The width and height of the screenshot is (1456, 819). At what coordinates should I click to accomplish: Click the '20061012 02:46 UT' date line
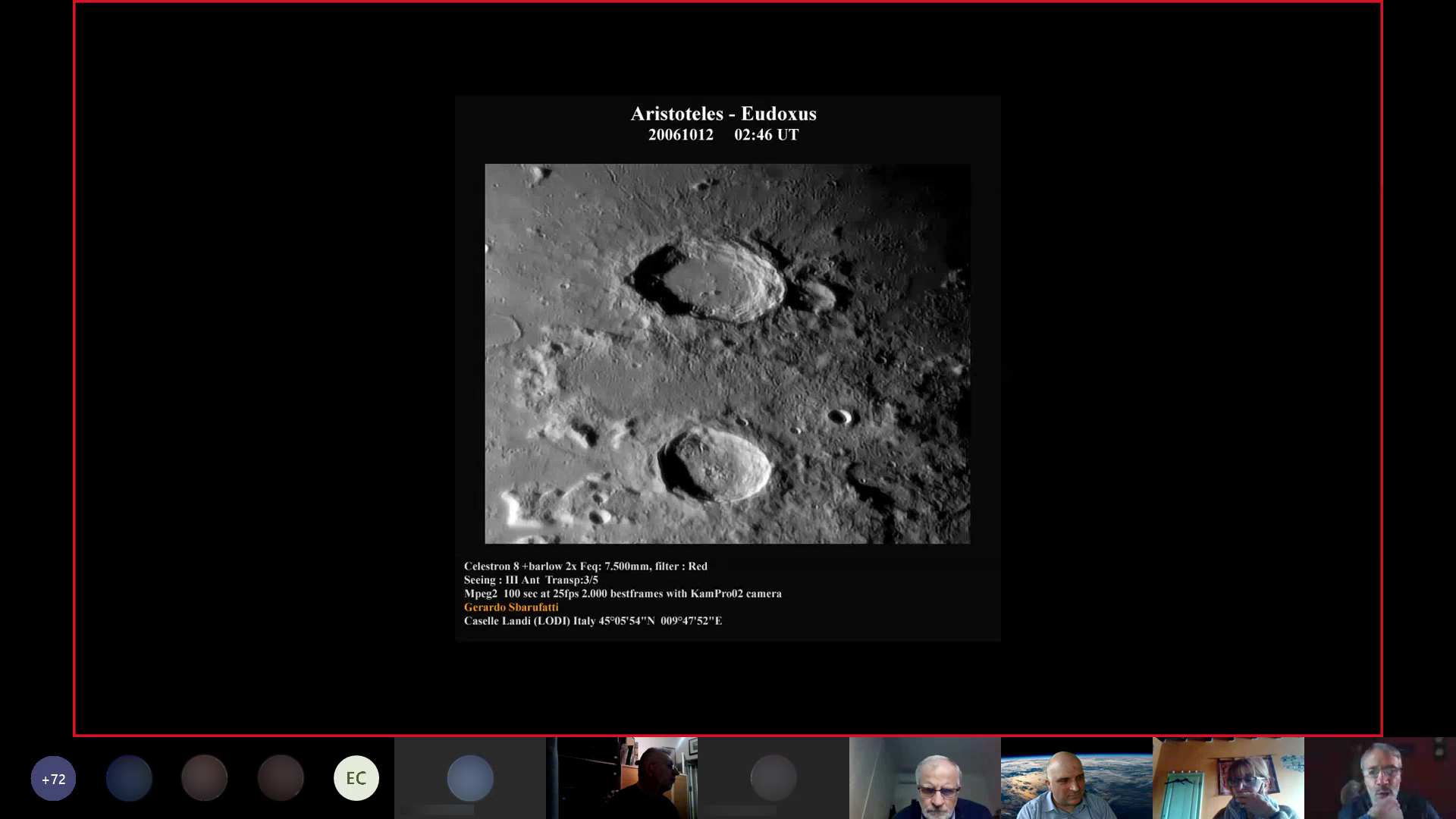[723, 135]
